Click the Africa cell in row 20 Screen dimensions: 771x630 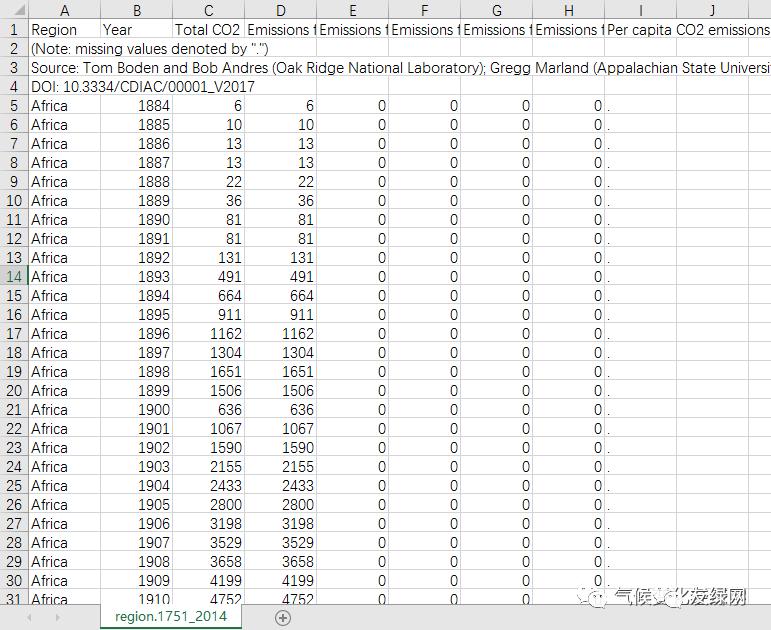click(x=64, y=390)
